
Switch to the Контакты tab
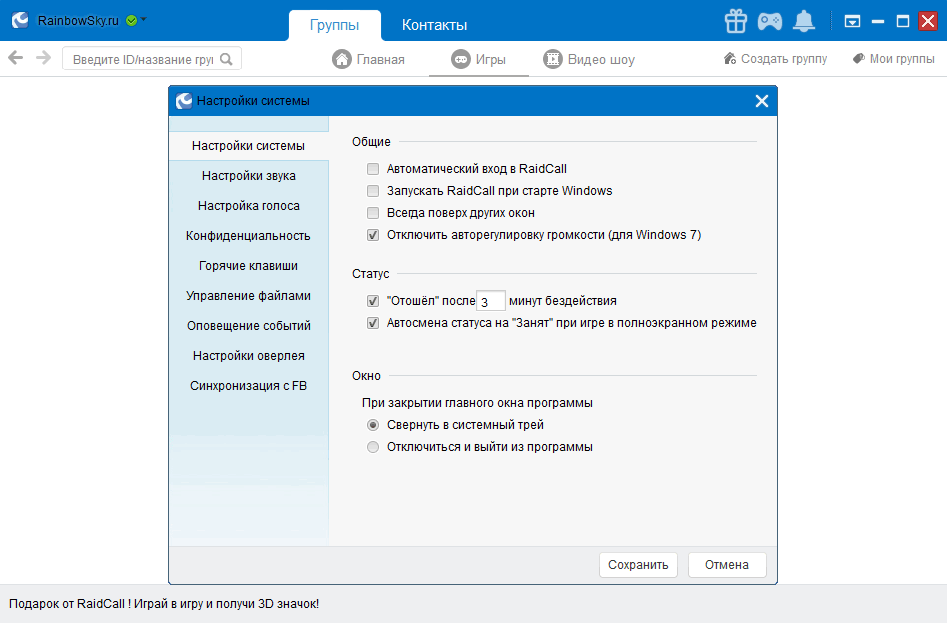click(434, 25)
